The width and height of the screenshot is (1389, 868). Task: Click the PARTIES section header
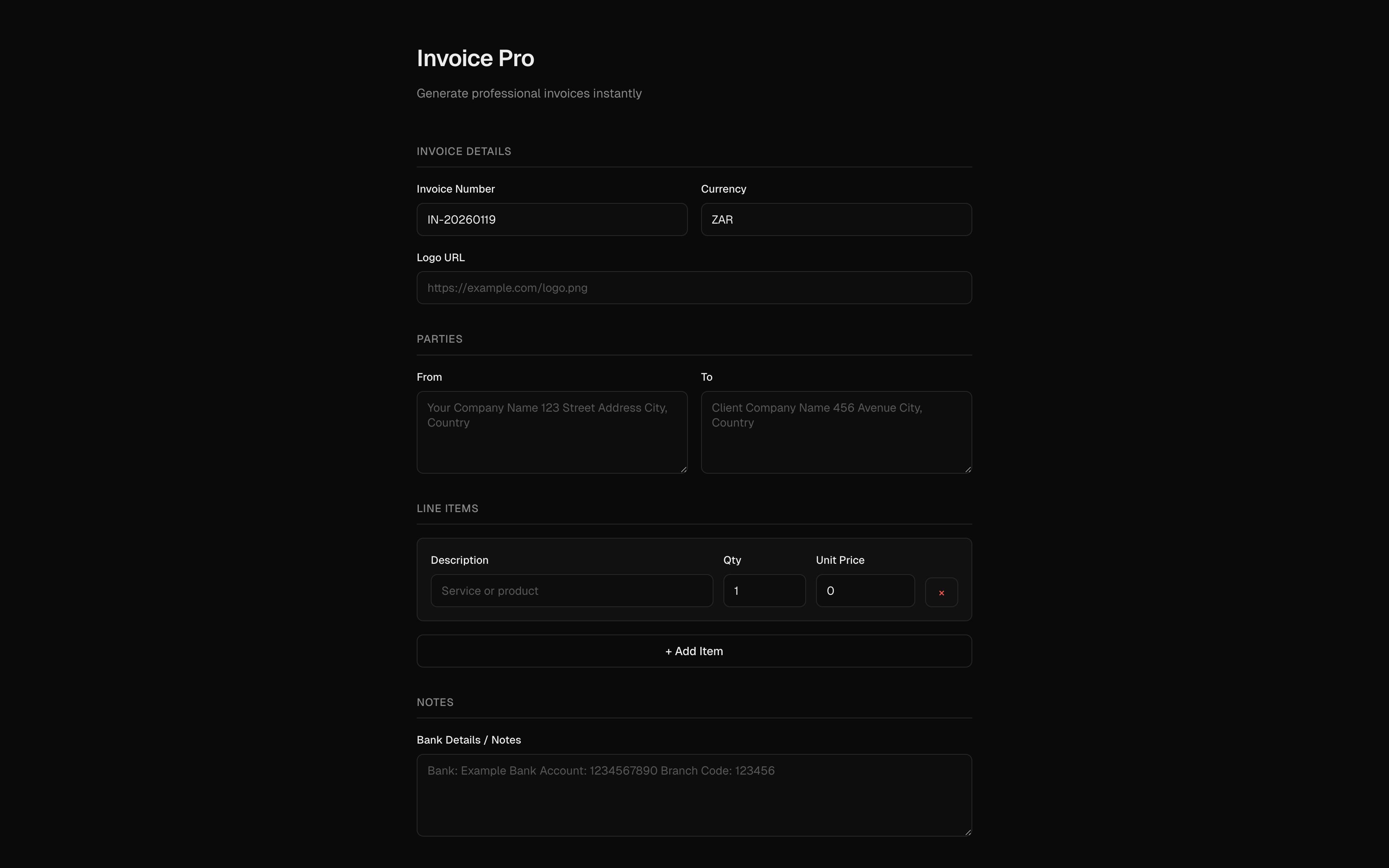click(x=439, y=339)
